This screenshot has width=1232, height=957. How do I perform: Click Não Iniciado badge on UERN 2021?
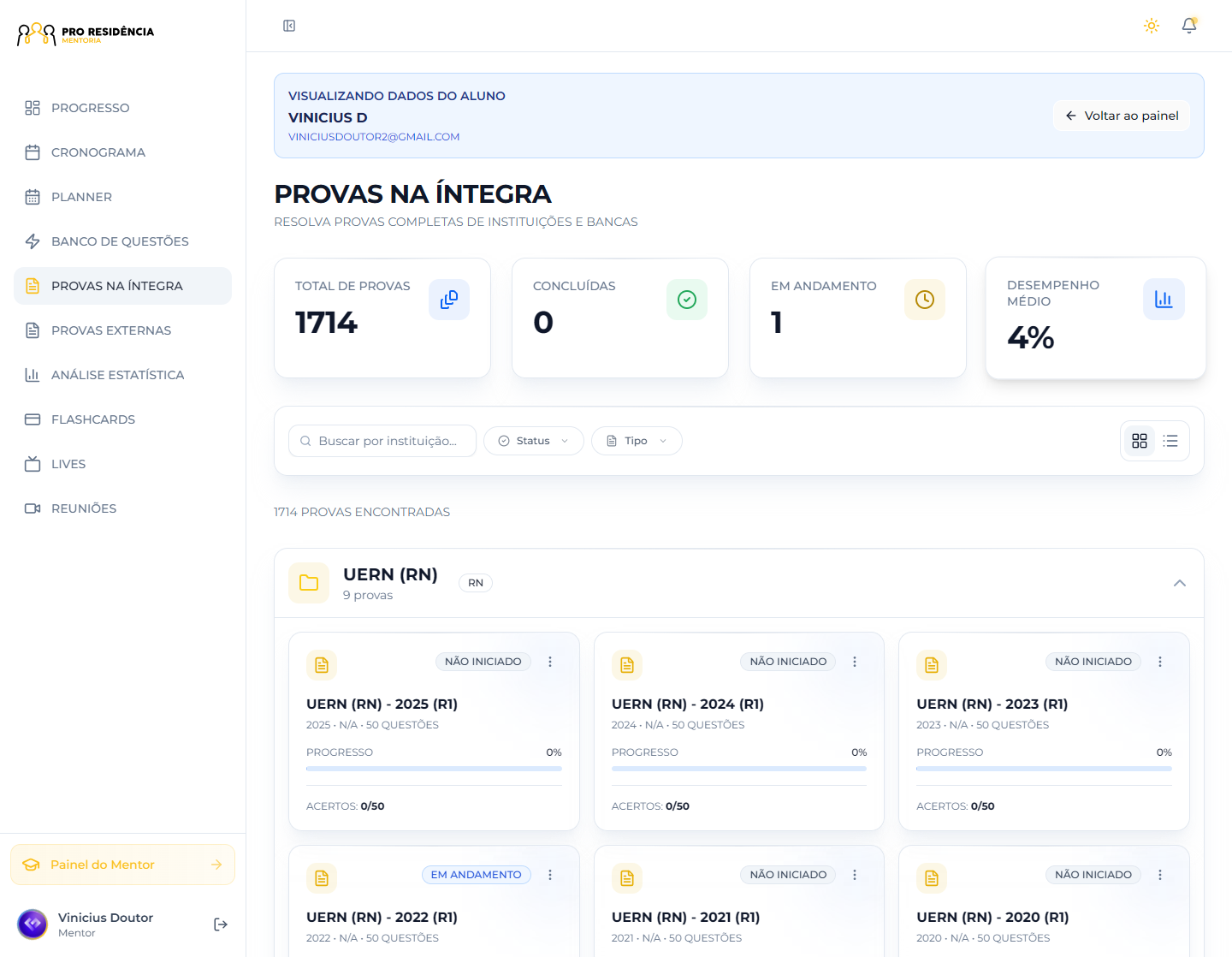[x=788, y=875]
